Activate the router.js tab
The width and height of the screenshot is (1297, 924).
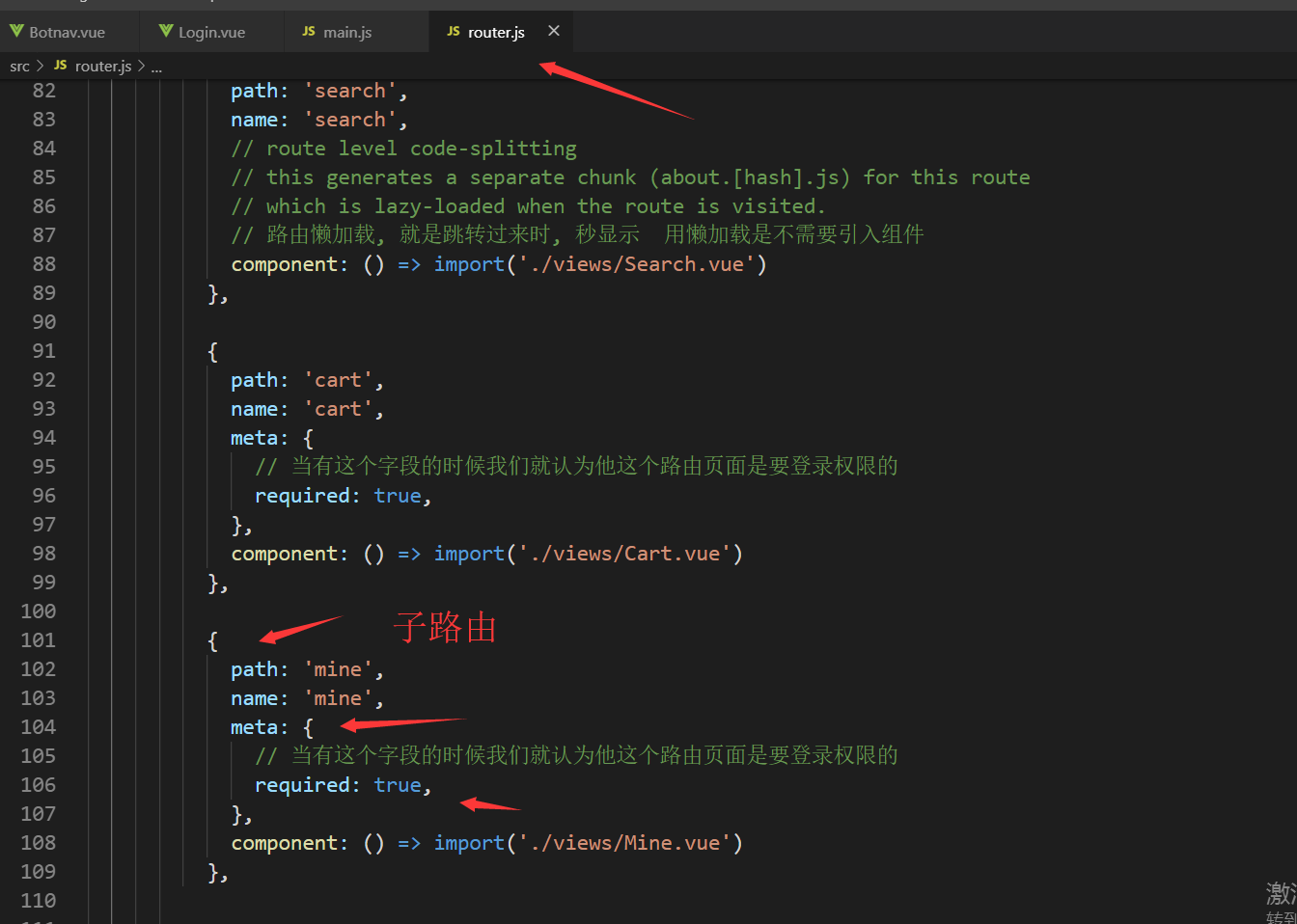(x=496, y=32)
